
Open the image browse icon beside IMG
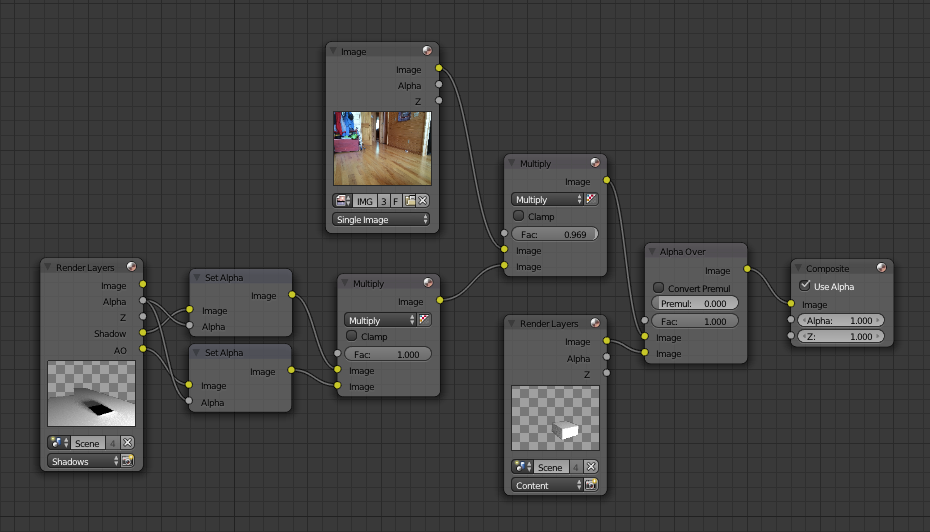coord(342,201)
